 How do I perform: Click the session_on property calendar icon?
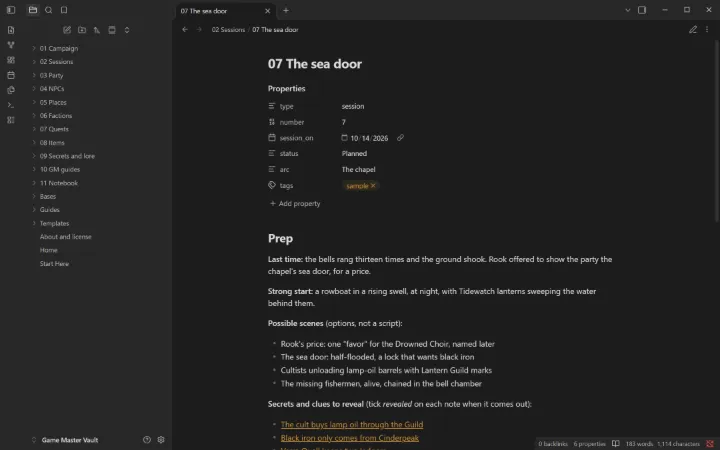click(272, 137)
